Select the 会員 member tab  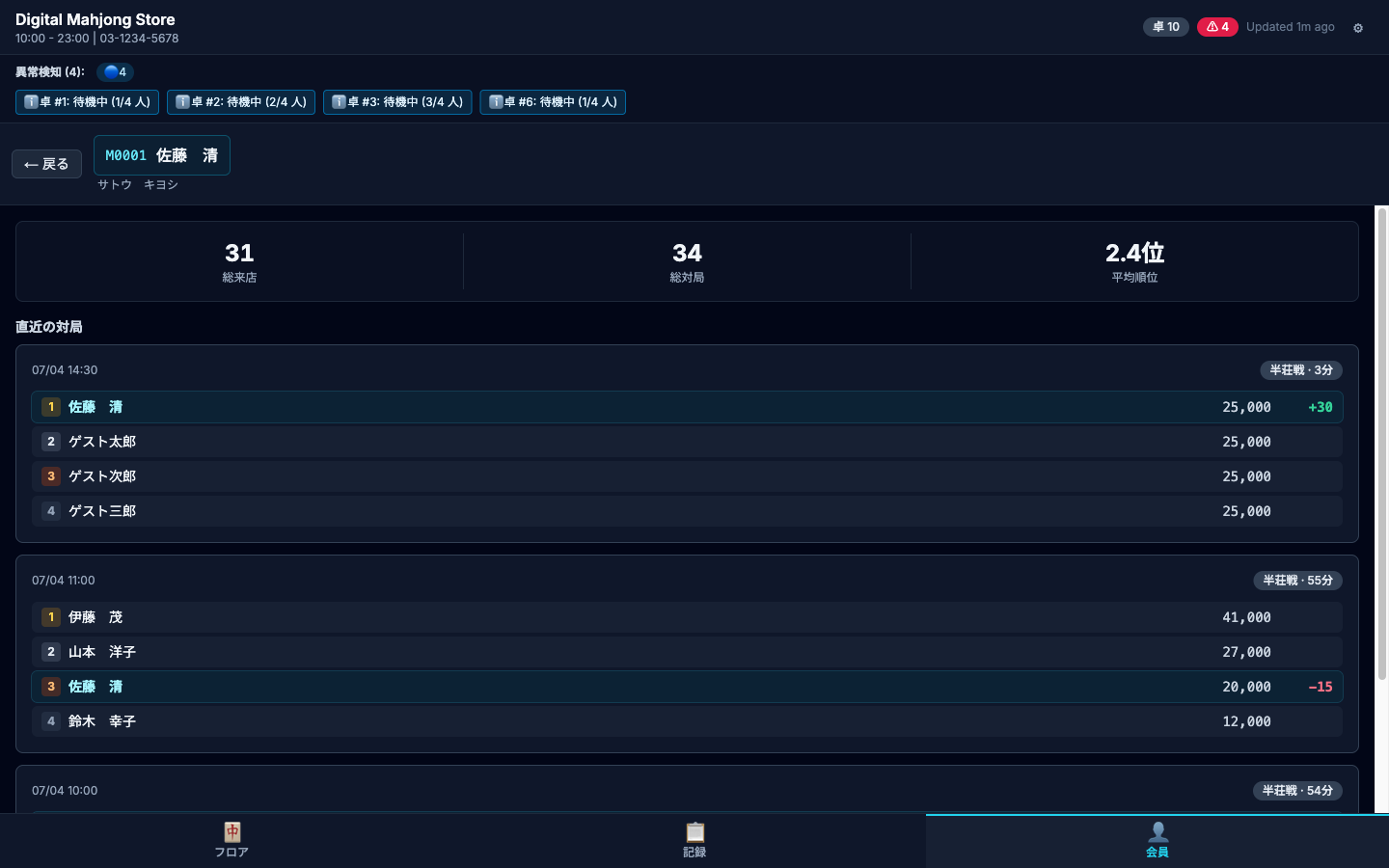(1157, 840)
